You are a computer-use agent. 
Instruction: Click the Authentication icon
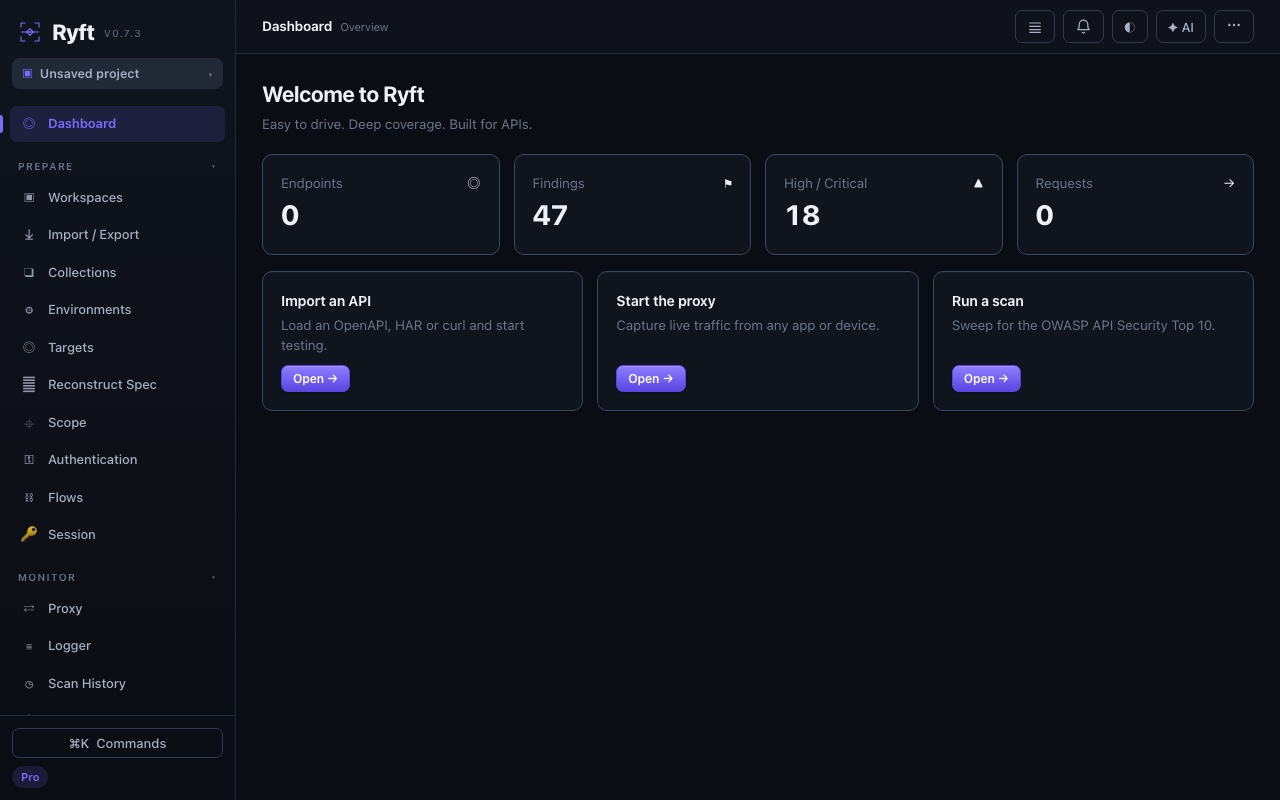click(29, 460)
